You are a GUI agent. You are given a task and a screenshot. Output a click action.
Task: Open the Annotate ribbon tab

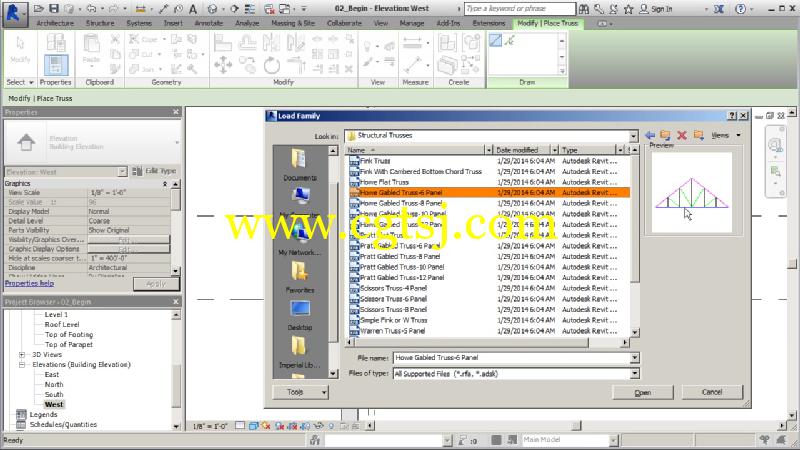coord(209,23)
